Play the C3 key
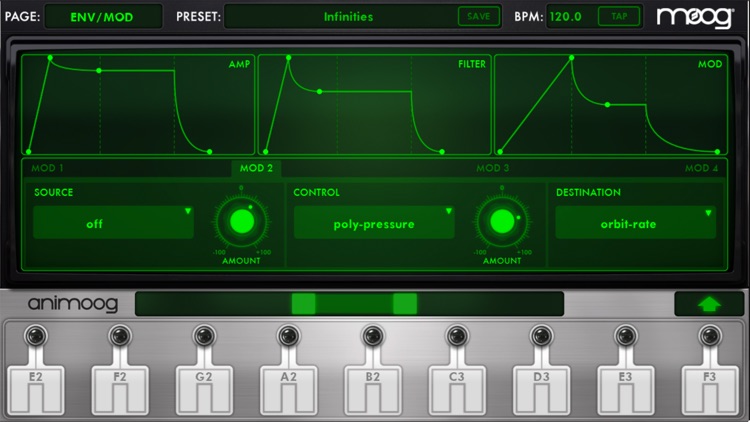Screen dimensions: 750x422 457,389
